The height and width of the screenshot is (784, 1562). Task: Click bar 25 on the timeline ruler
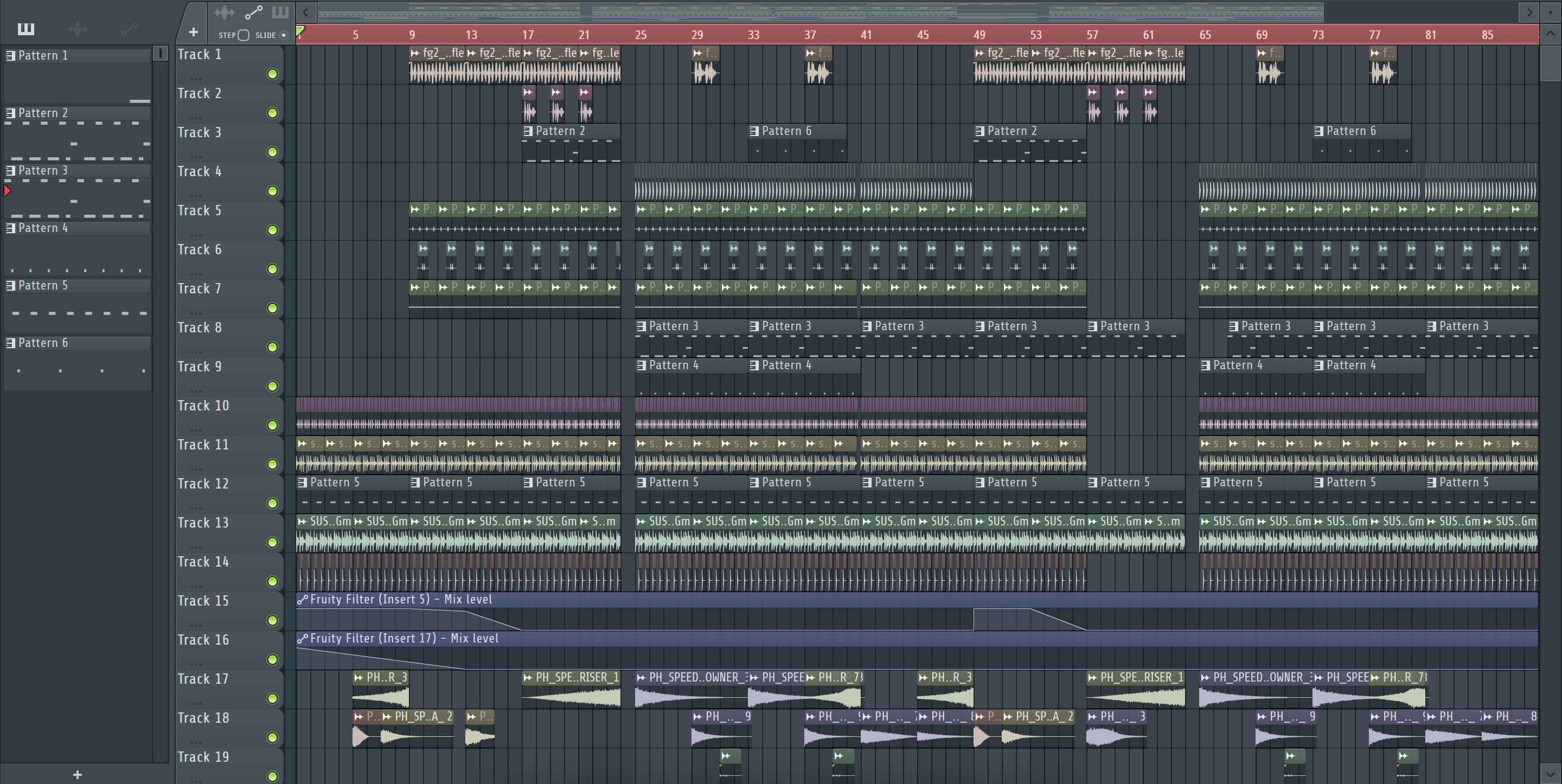pos(641,35)
